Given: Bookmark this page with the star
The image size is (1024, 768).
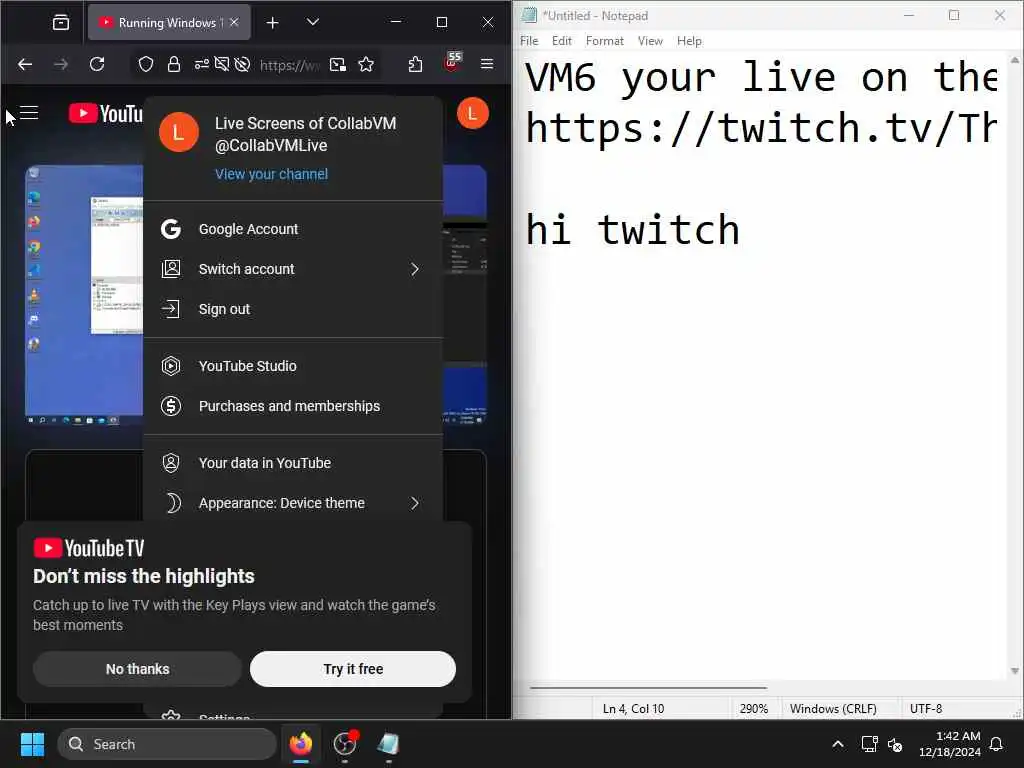Looking at the screenshot, I should pyautogui.click(x=366, y=64).
